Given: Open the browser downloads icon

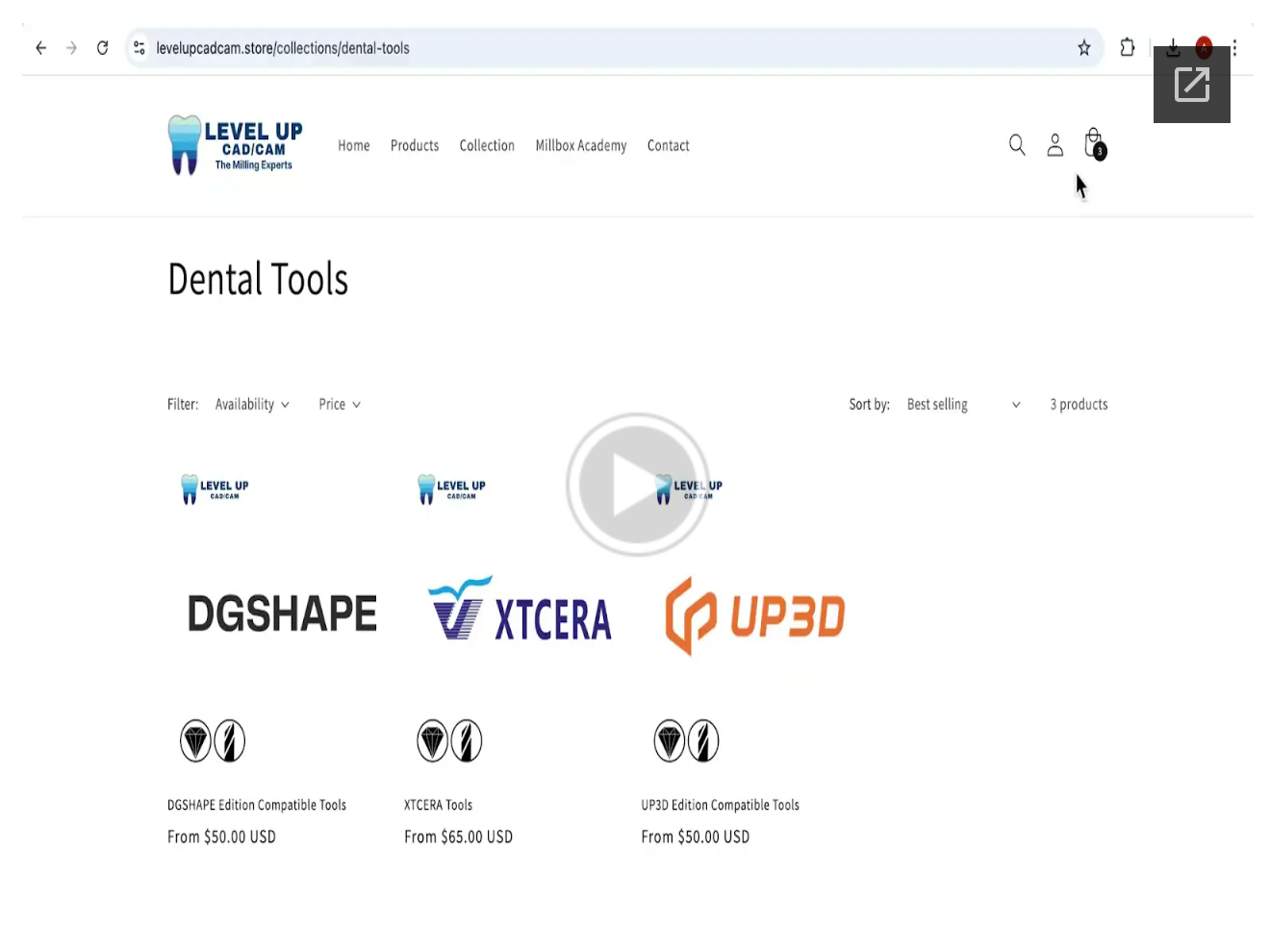Looking at the screenshot, I should (1173, 48).
